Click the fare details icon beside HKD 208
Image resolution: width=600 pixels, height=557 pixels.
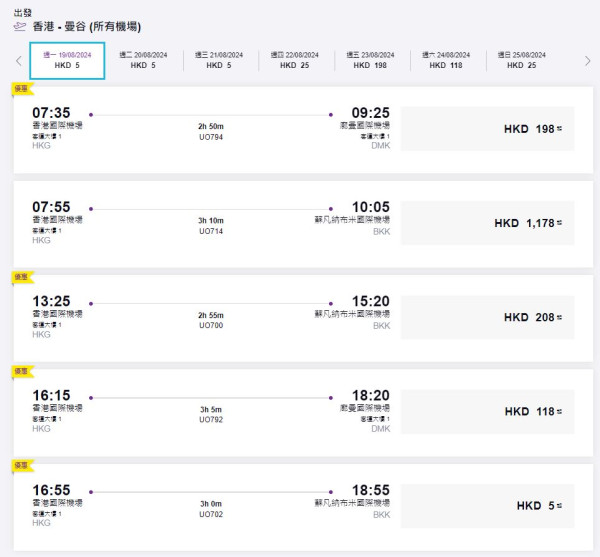pos(559,318)
